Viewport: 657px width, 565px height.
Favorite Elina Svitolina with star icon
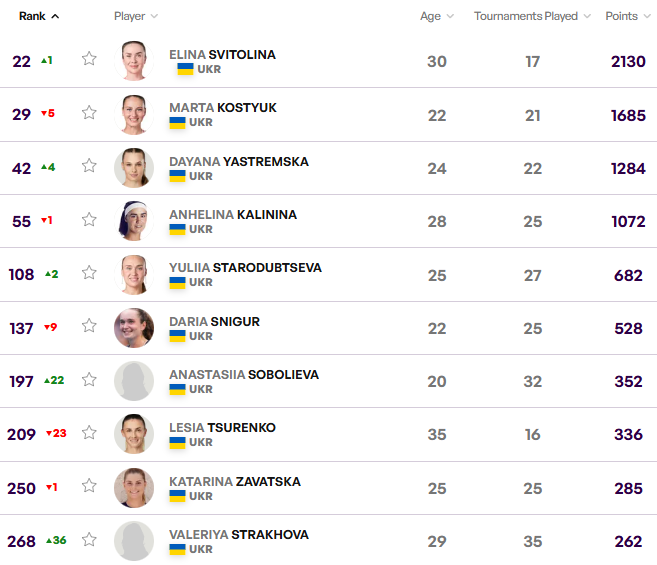click(x=89, y=59)
